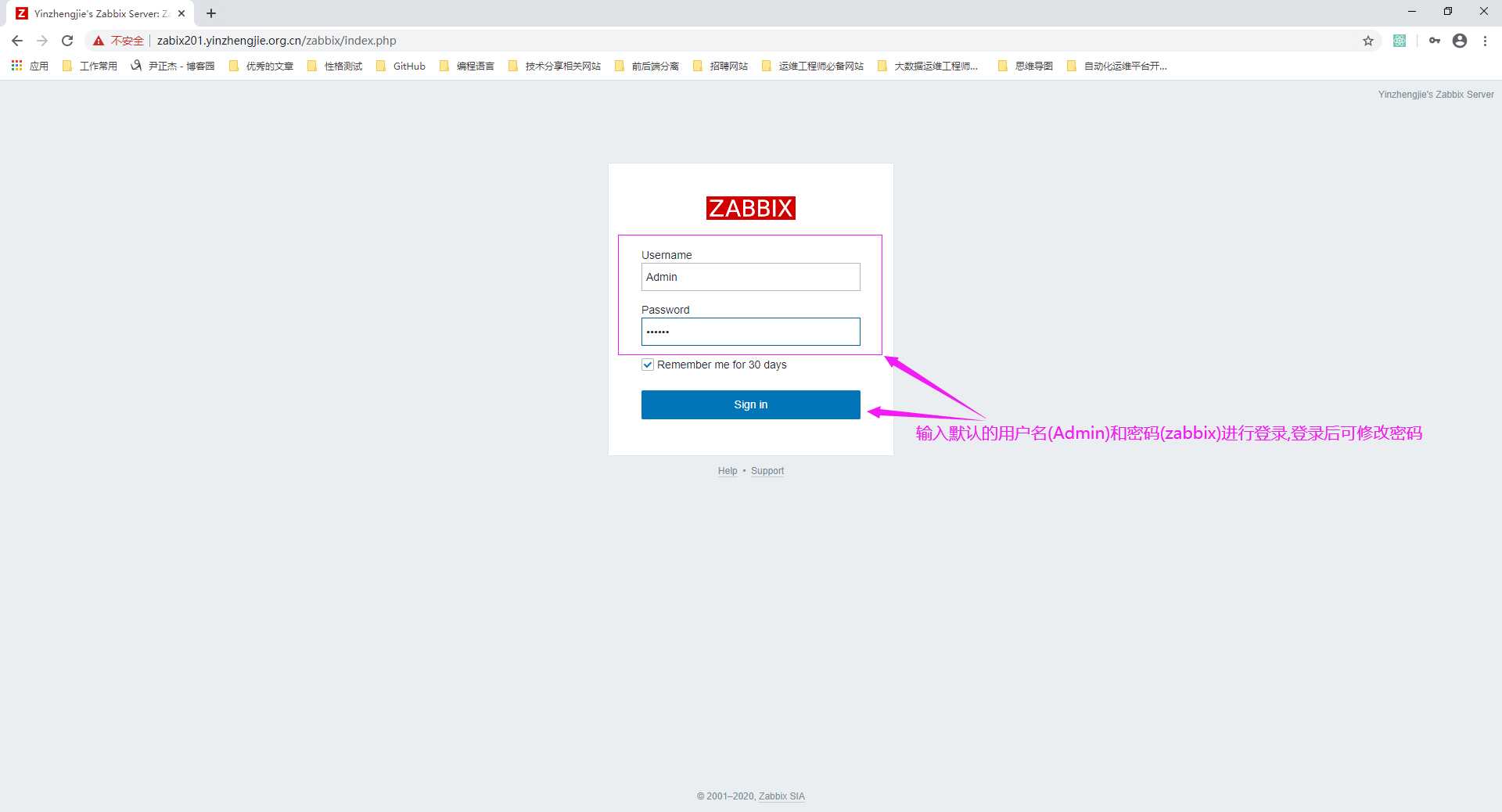Close the Zabbix Server tab
1502x812 pixels.
coord(181,13)
